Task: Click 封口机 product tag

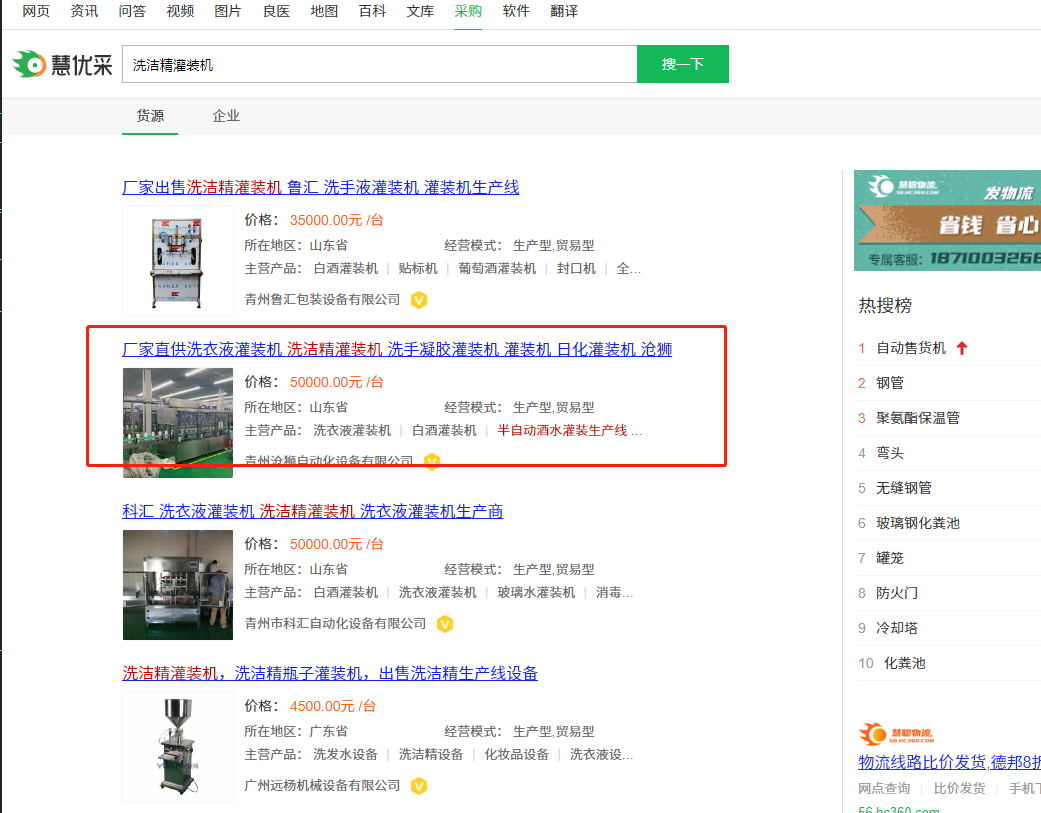Action: point(576,269)
